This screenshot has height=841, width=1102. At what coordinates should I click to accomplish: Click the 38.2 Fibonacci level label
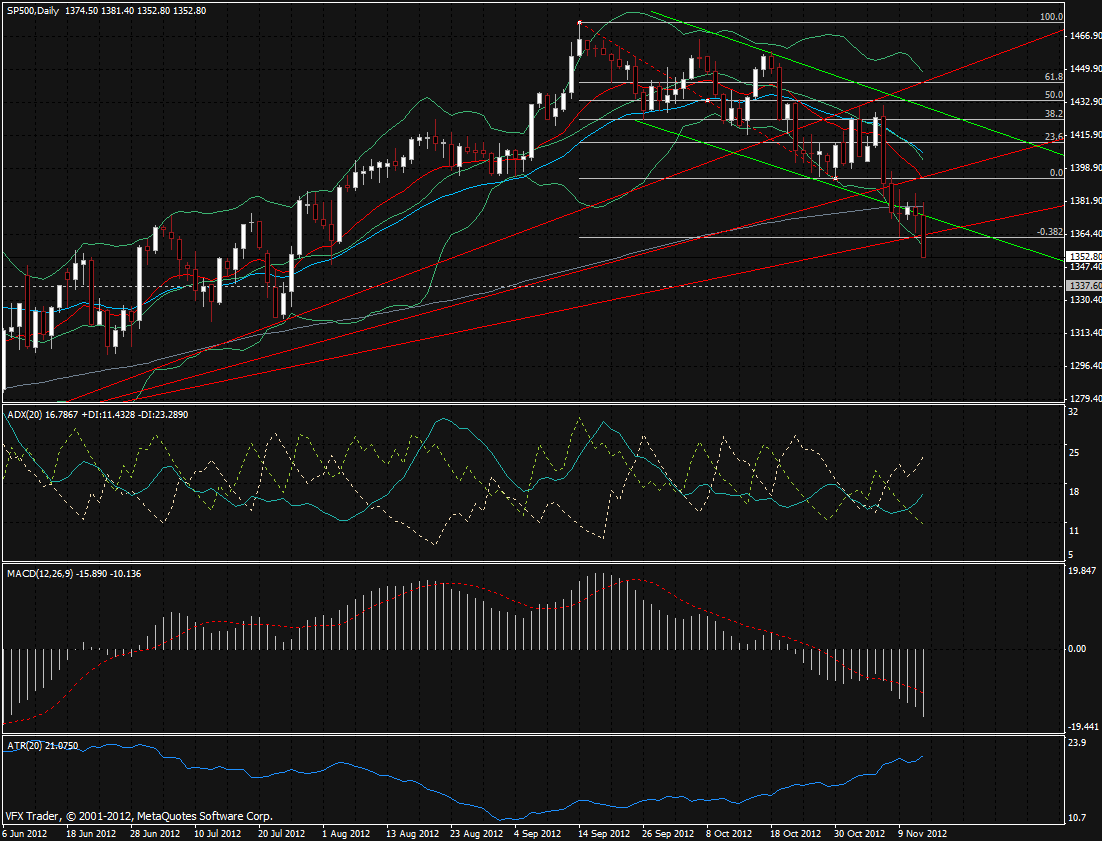coord(1052,114)
